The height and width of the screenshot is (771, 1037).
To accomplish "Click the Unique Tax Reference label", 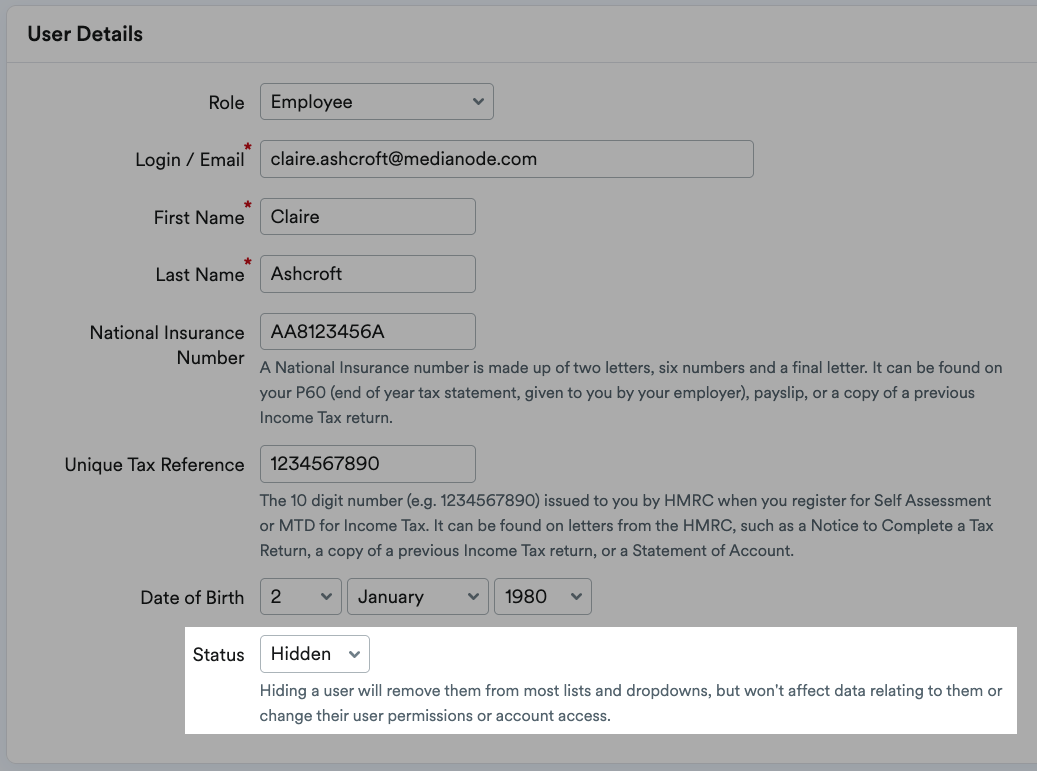I will (155, 465).
